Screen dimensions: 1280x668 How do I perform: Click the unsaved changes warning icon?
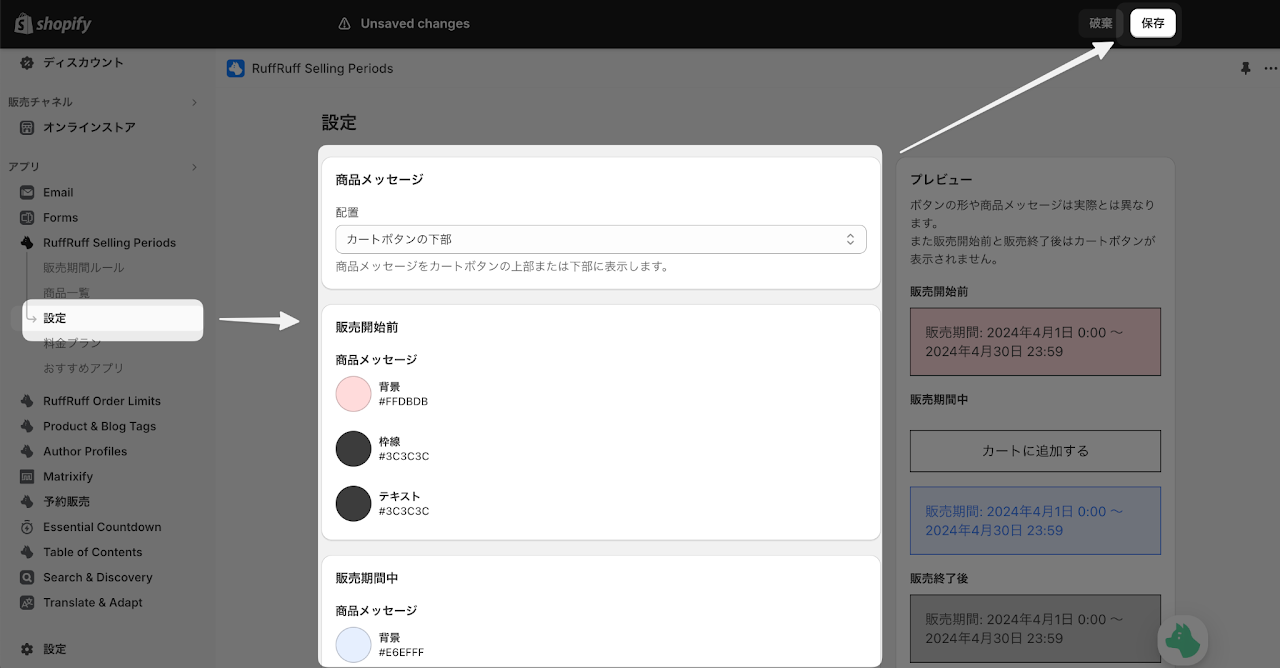point(345,24)
